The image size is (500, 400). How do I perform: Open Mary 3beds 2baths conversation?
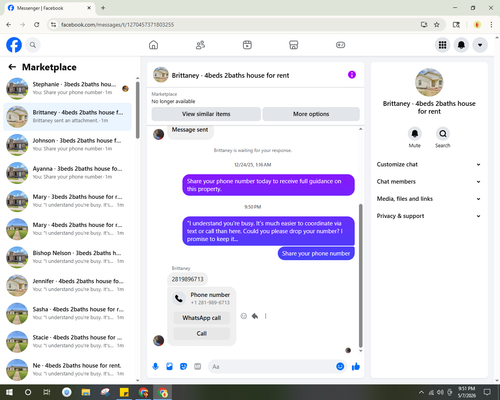[67, 201]
